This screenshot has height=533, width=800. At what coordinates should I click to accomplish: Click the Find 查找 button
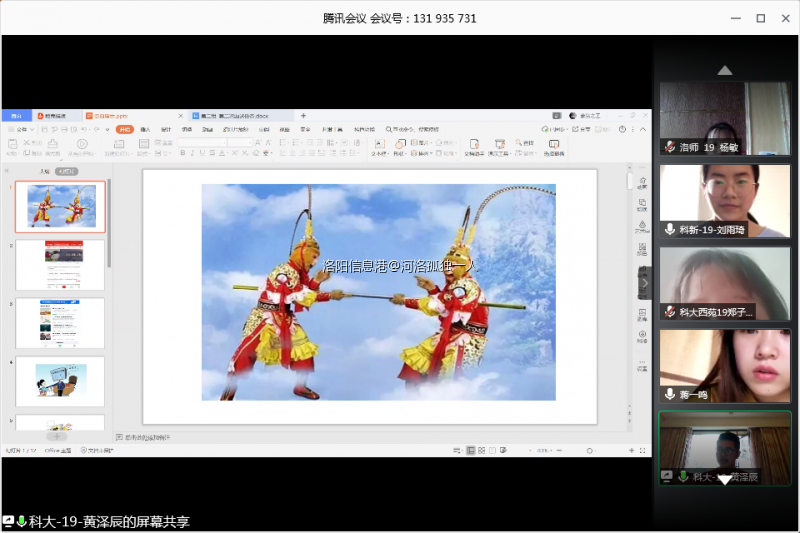(525, 143)
